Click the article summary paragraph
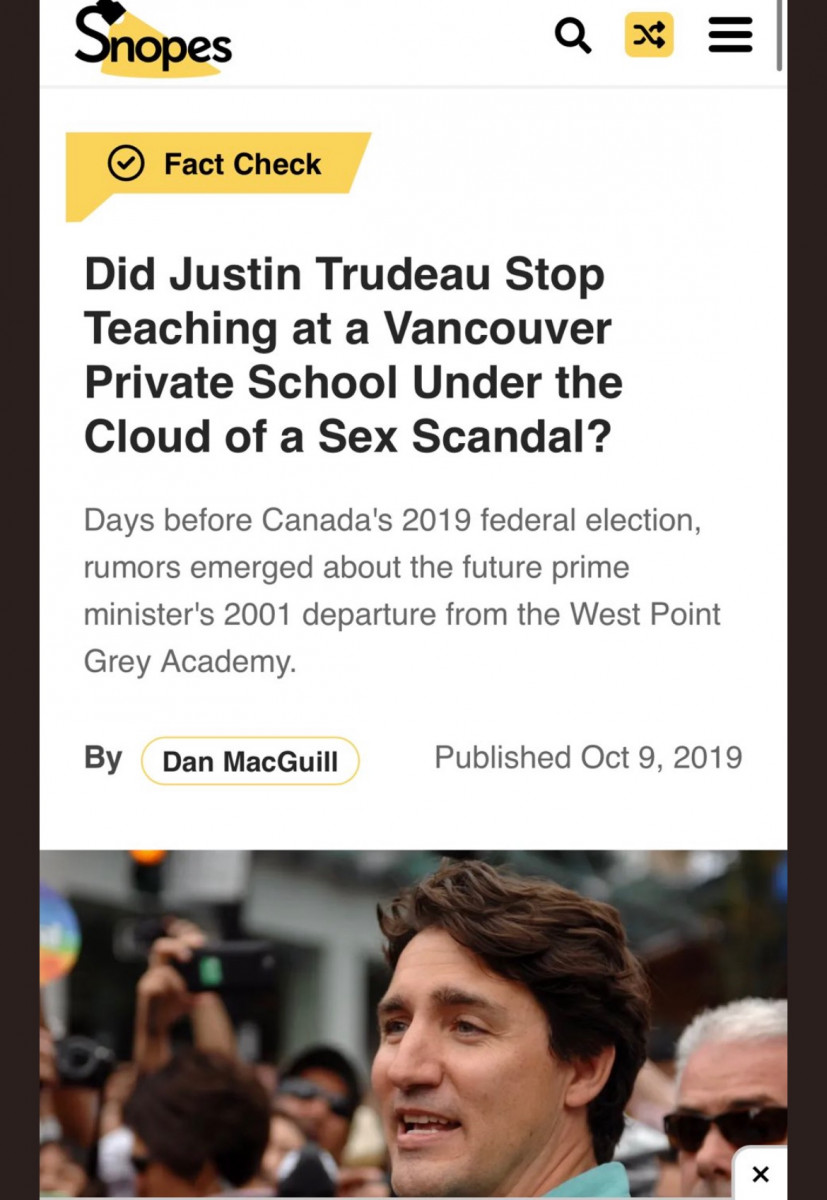The width and height of the screenshot is (827, 1200). 402,590
